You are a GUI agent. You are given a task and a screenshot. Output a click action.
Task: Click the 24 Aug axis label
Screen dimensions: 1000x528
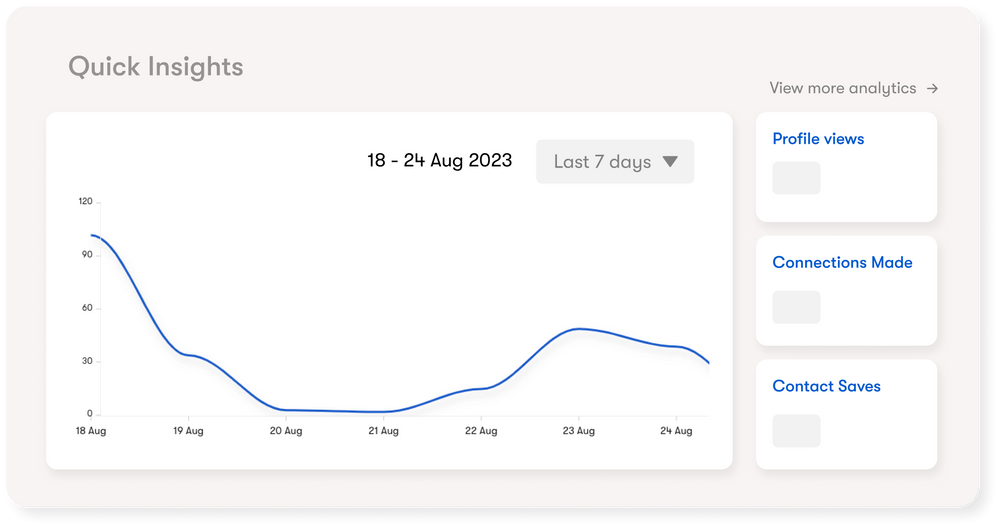click(676, 431)
